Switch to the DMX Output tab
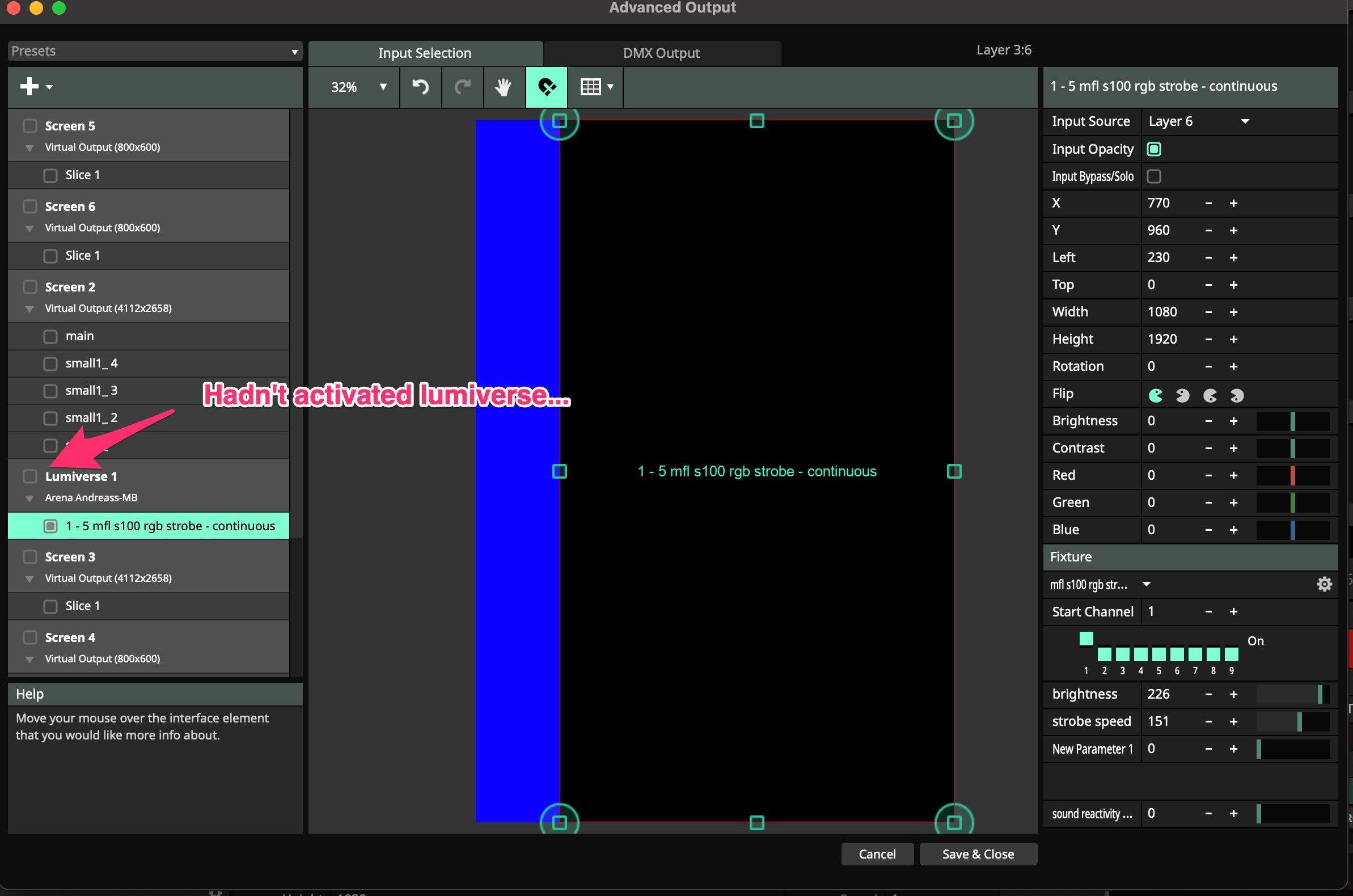The width and height of the screenshot is (1353, 896). [x=661, y=53]
